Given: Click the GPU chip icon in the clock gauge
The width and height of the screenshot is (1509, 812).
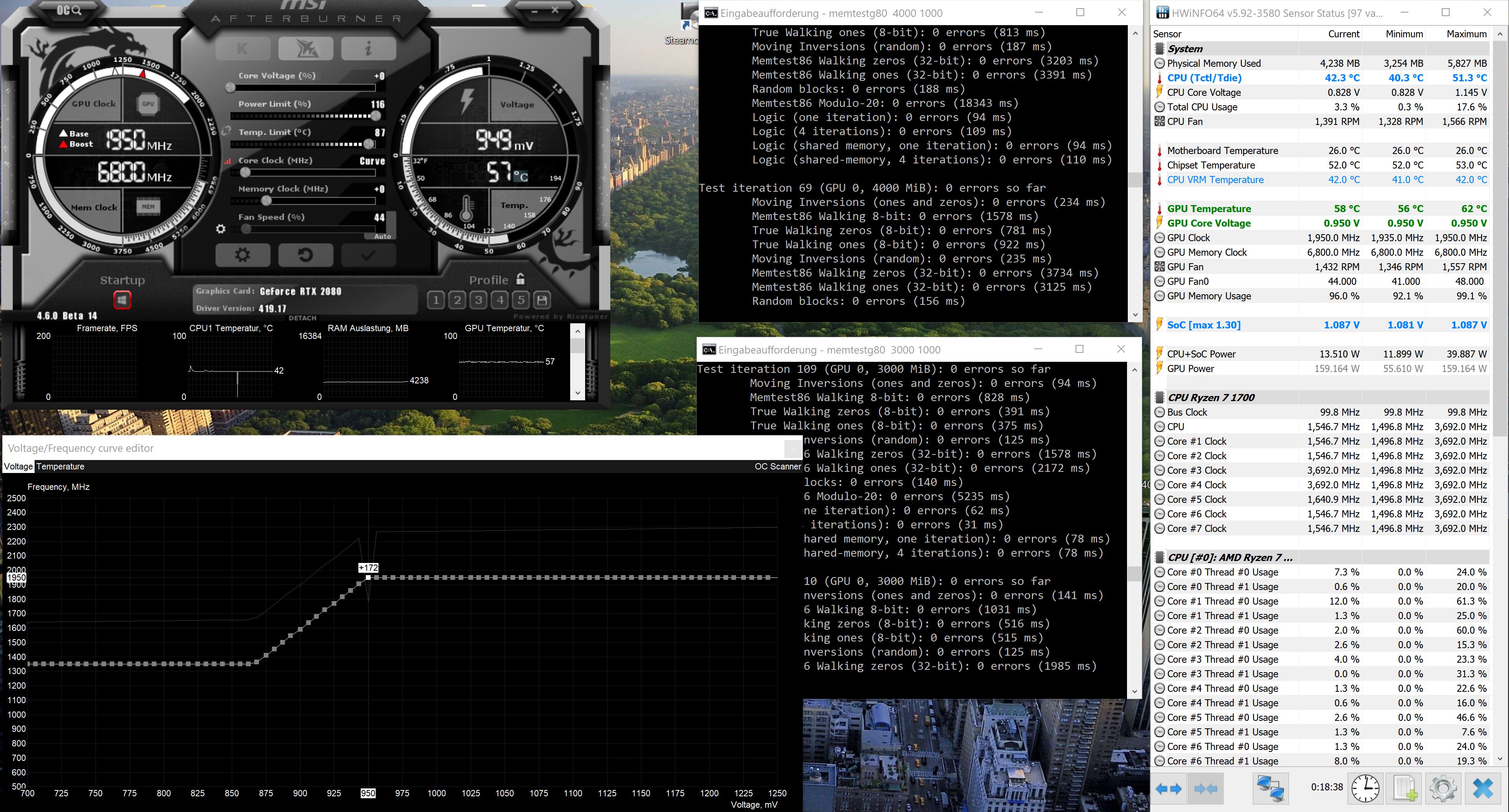Looking at the screenshot, I should [x=148, y=104].
